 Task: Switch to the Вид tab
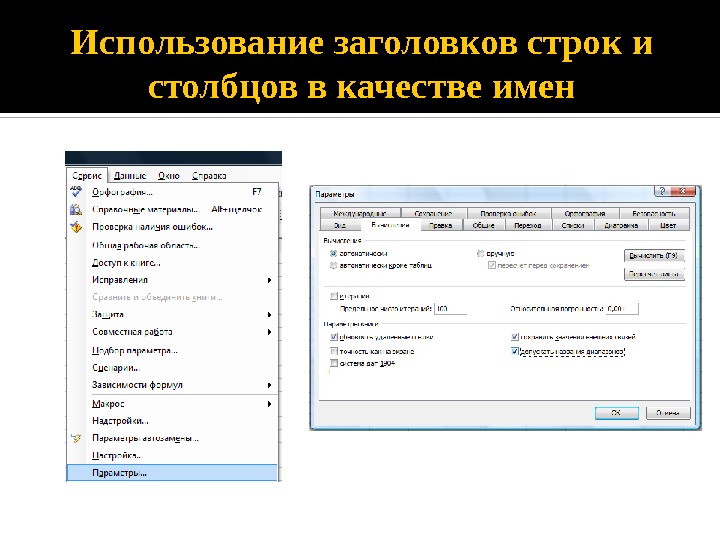click(x=340, y=225)
